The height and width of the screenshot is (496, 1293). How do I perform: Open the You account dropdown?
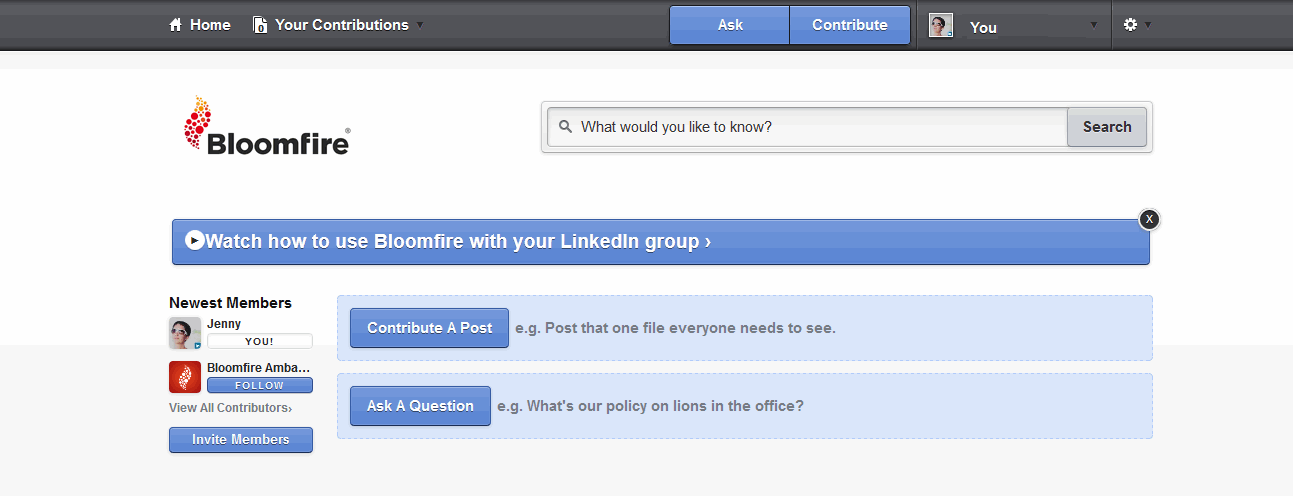(1094, 26)
